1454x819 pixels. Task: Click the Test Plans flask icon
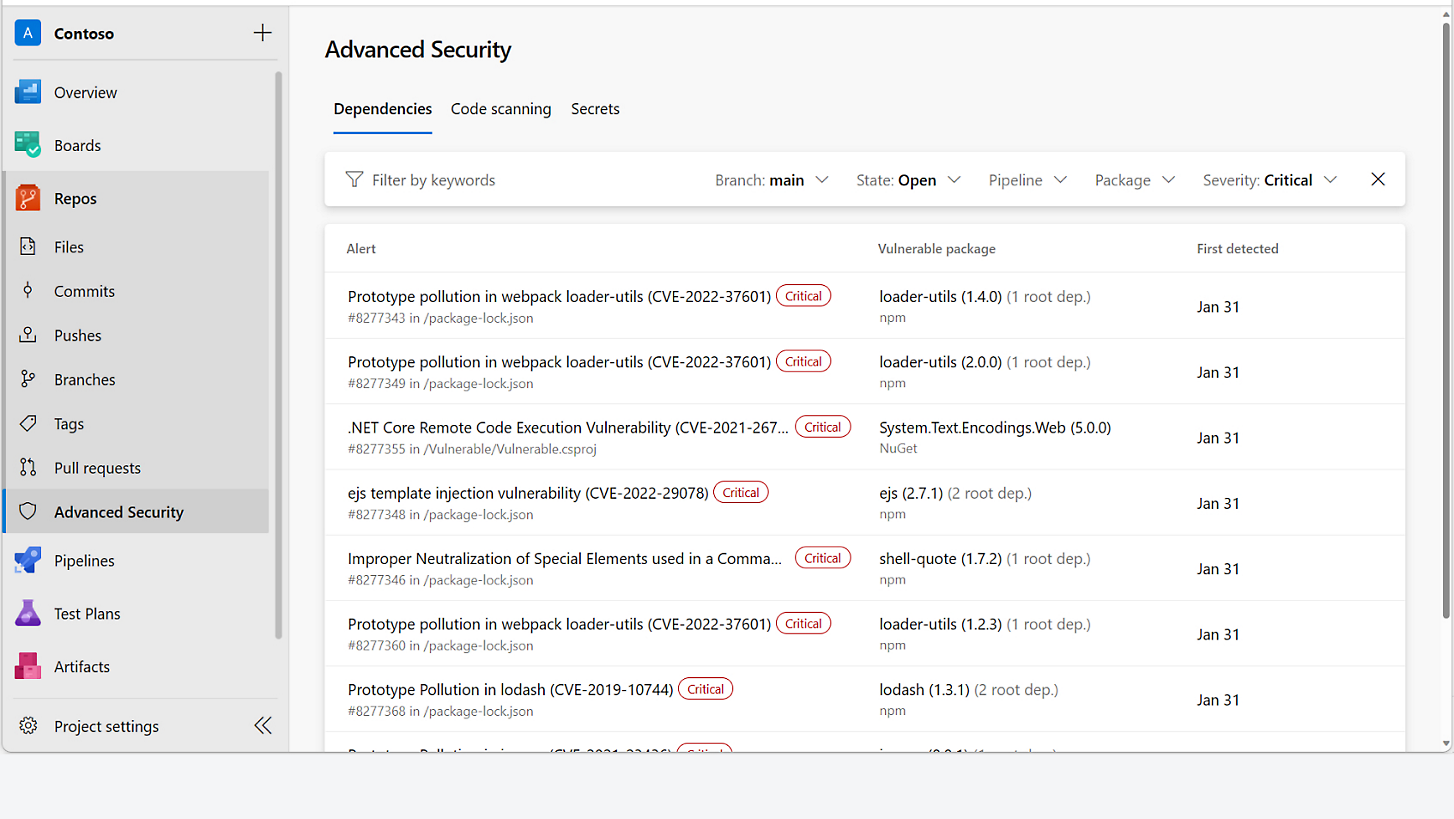pyautogui.click(x=28, y=613)
